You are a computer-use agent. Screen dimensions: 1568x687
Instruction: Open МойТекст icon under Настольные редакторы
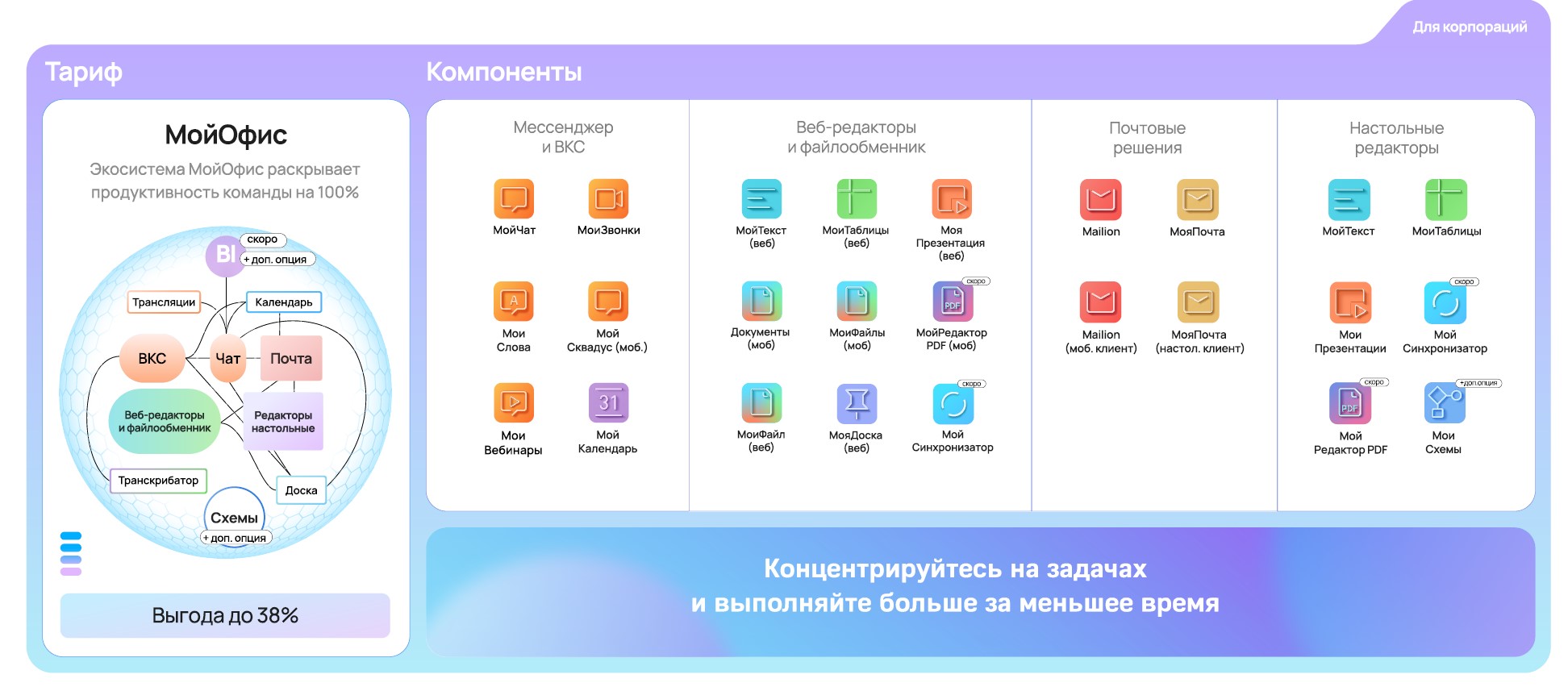[x=1349, y=199]
